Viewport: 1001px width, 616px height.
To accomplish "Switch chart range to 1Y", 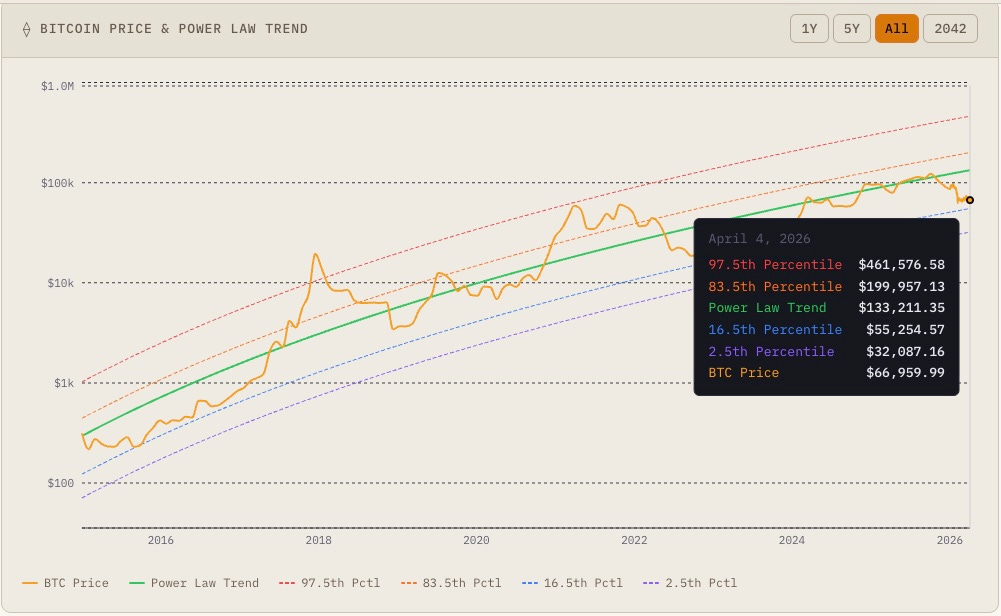I will (x=809, y=29).
